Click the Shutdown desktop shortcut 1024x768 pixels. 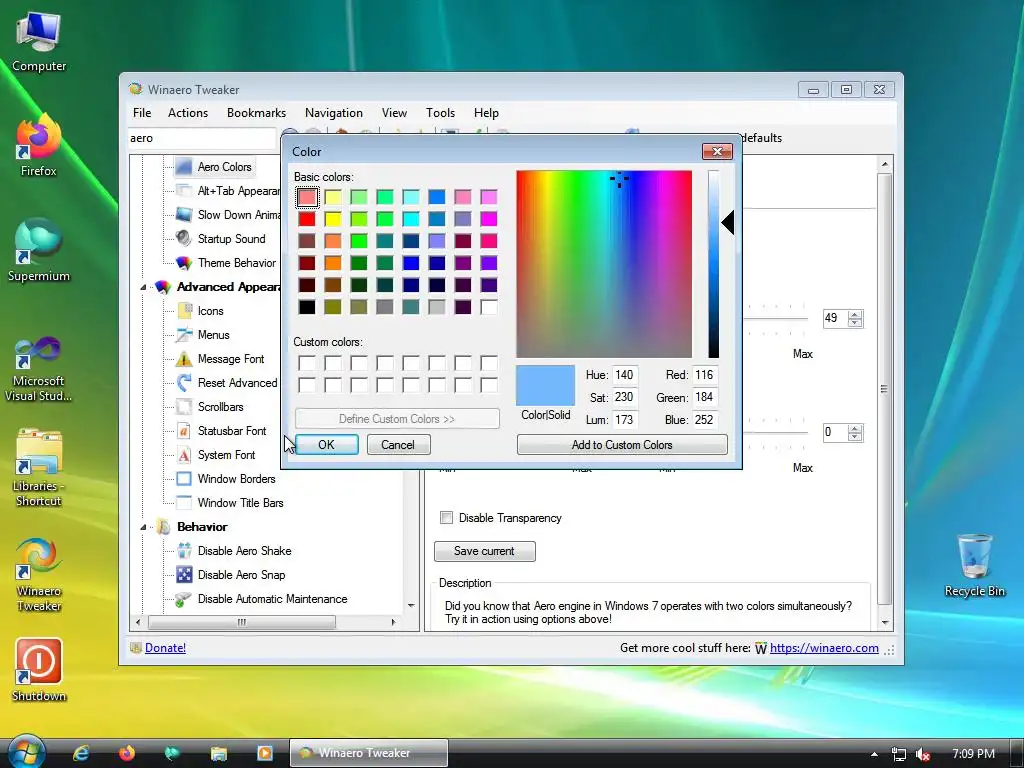tap(39, 670)
